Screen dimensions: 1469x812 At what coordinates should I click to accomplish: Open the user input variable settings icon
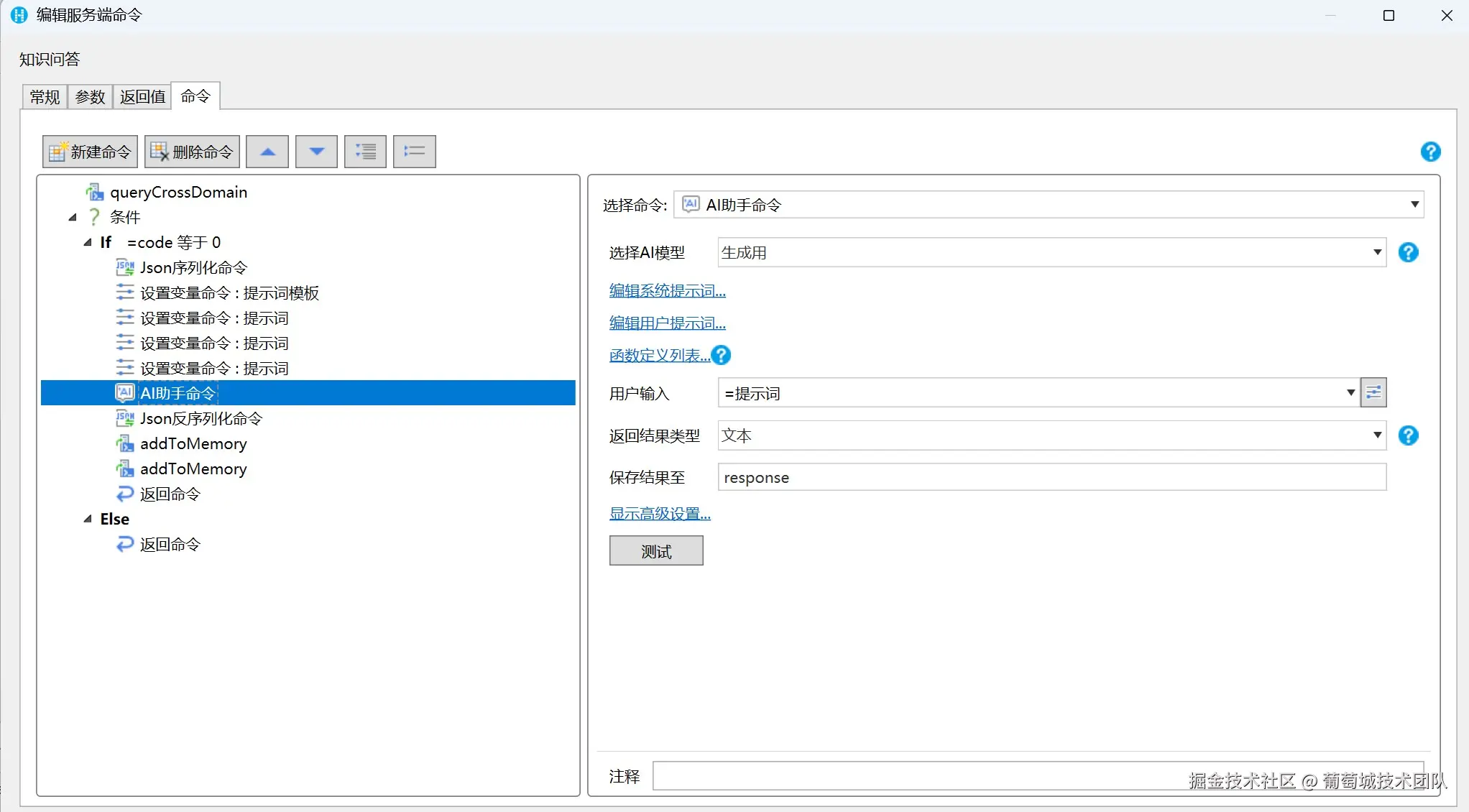tap(1373, 393)
